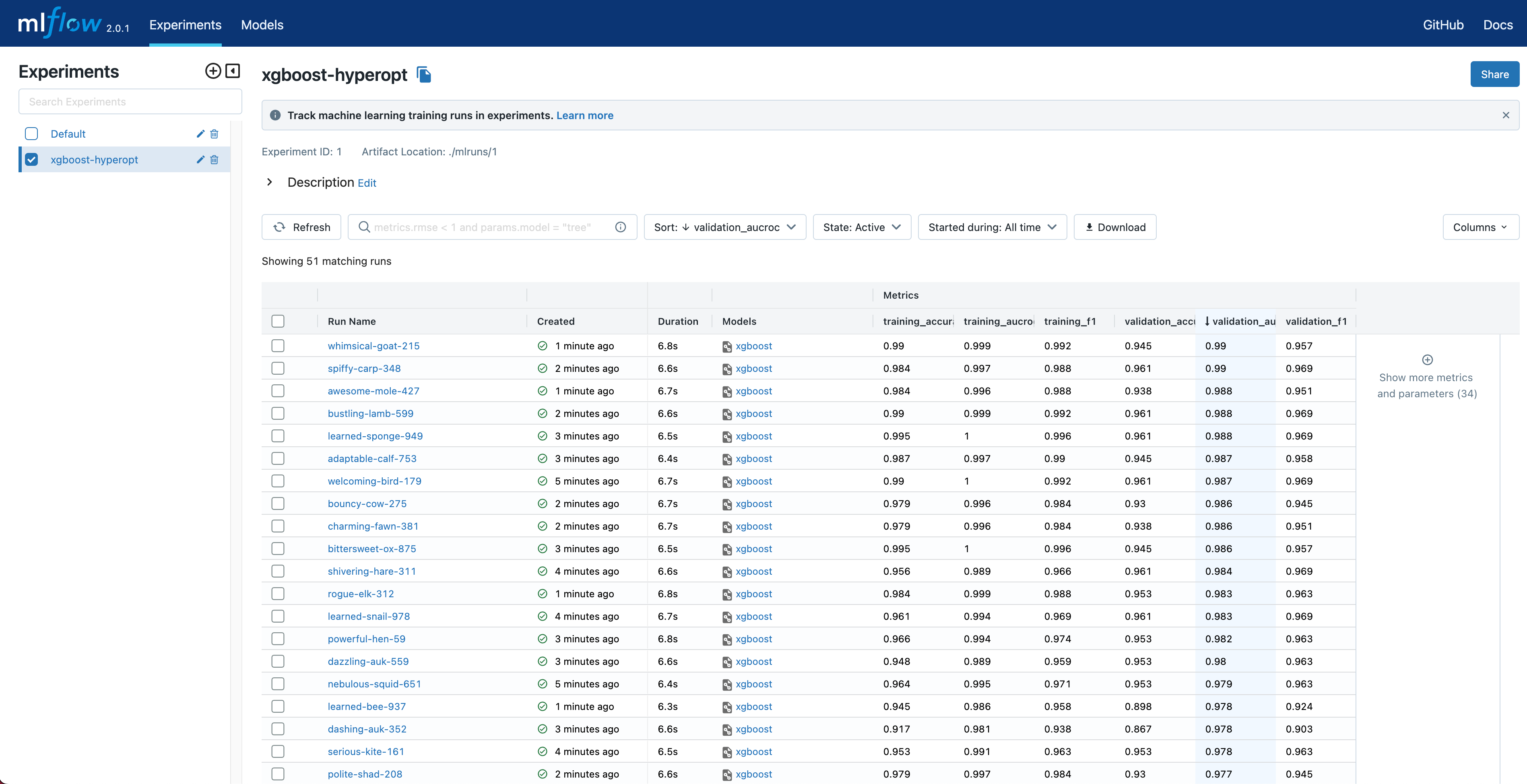This screenshot has height=784, width=1527.
Task: Open the Sort validation_aucroc dropdown
Action: click(x=724, y=227)
